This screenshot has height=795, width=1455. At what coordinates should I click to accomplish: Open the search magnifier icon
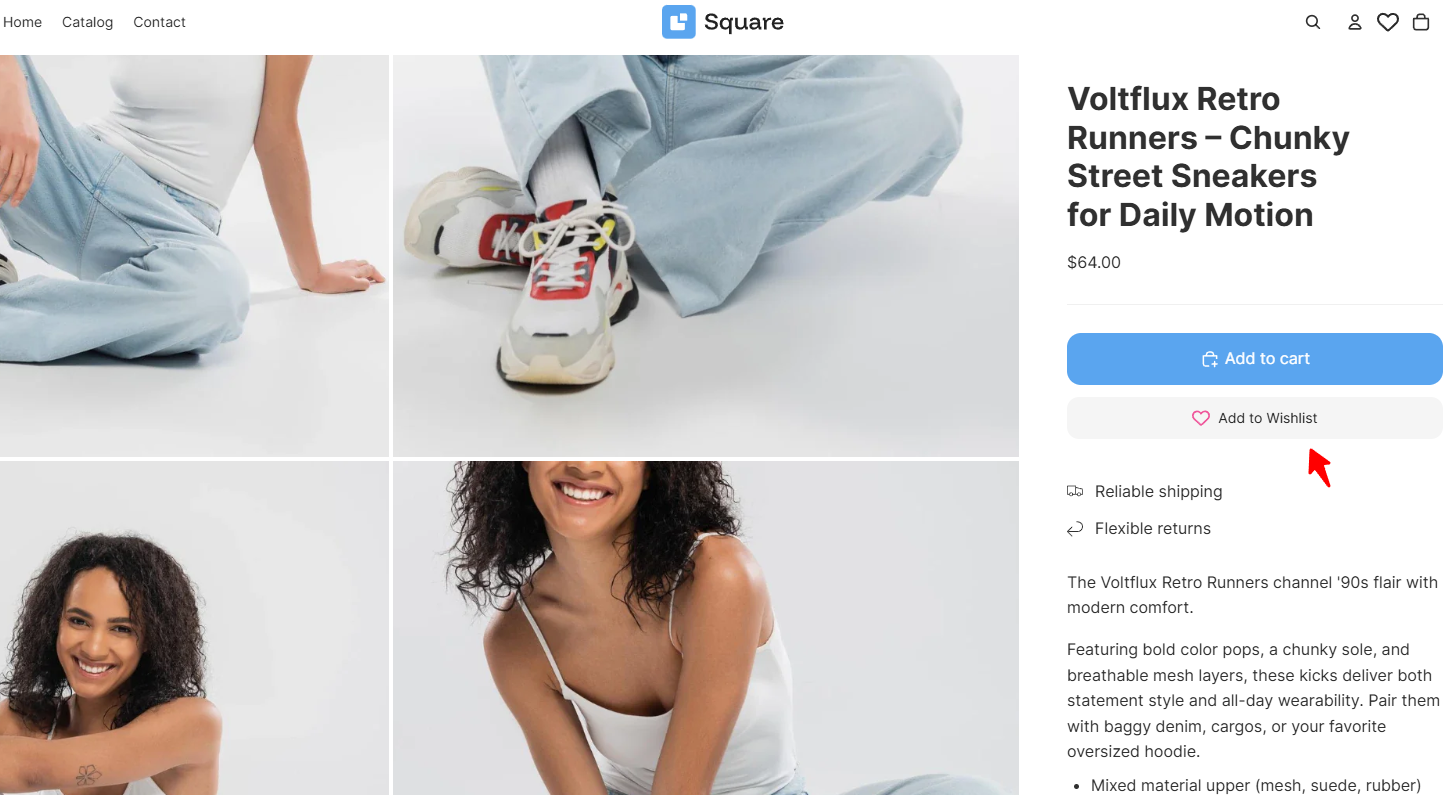pyautogui.click(x=1313, y=22)
